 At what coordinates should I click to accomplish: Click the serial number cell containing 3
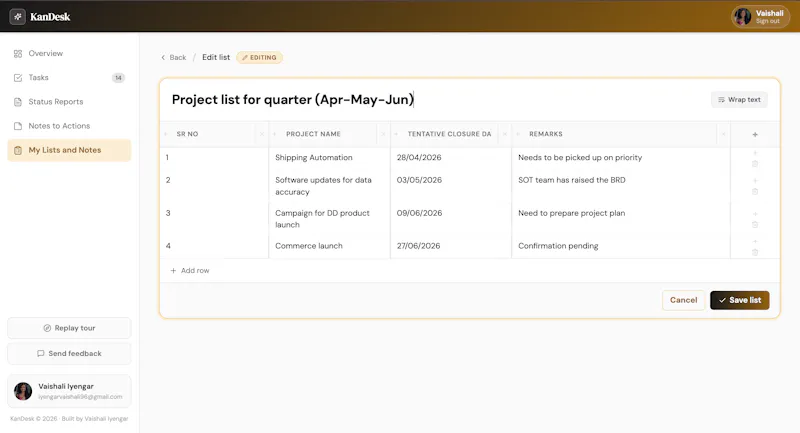[214, 219]
